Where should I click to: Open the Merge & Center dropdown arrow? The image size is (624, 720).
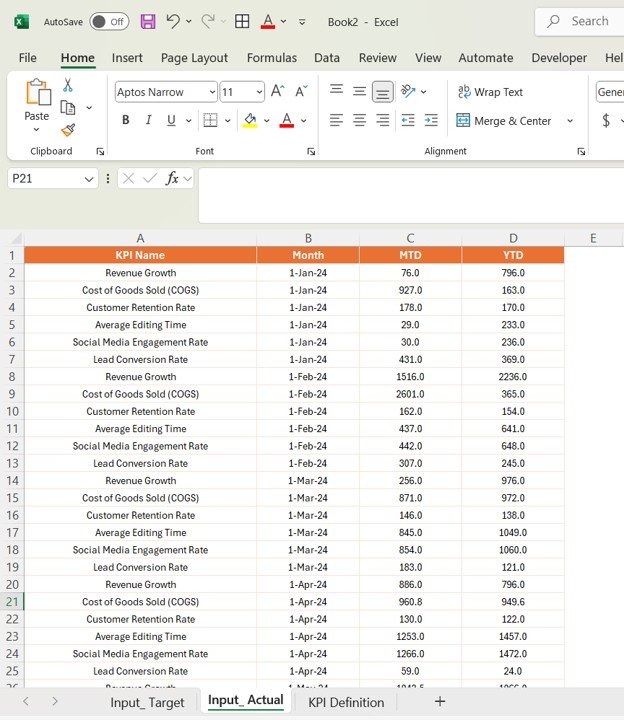coord(570,121)
